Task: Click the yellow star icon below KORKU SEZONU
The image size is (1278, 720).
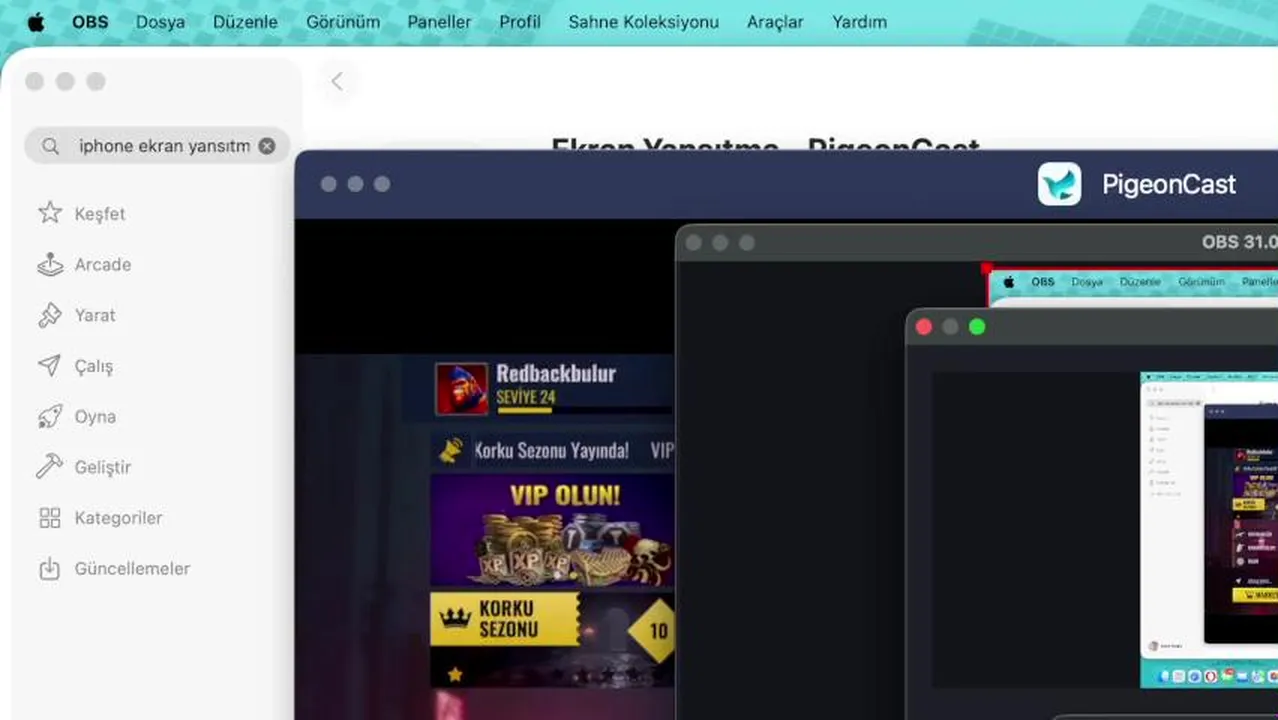Action: pyautogui.click(x=455, y=675)
